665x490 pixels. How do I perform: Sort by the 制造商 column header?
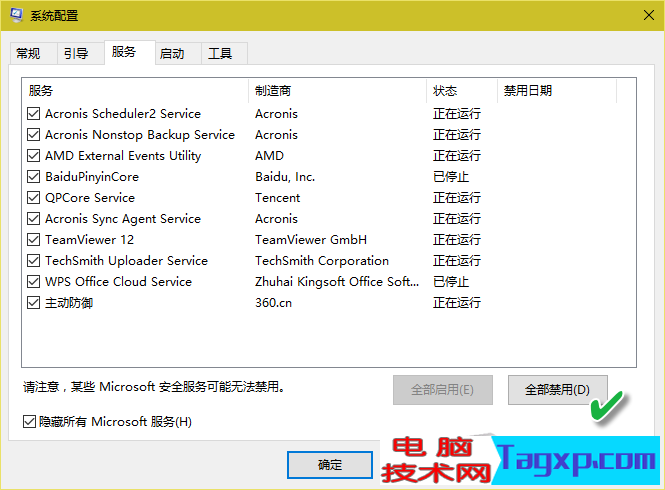337,90
